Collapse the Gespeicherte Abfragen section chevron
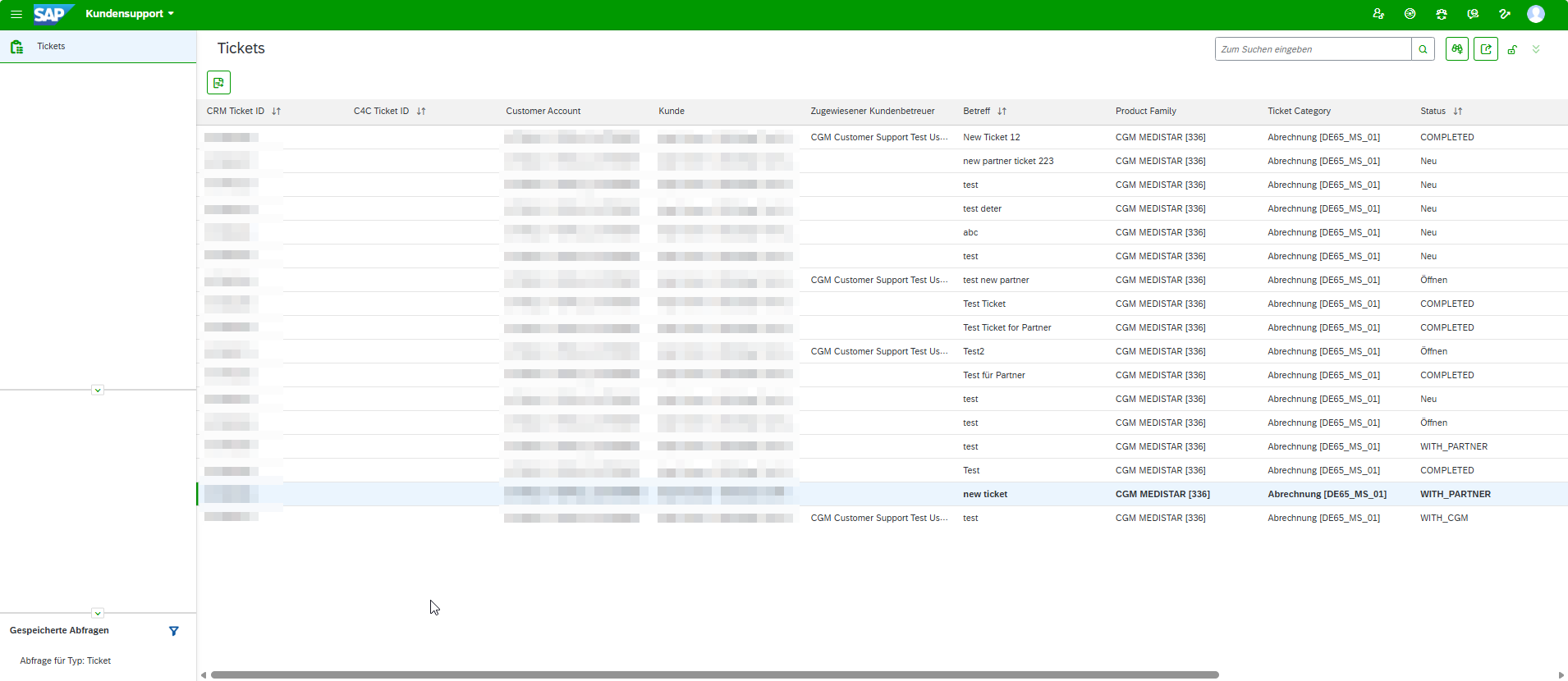 point(98,613)
